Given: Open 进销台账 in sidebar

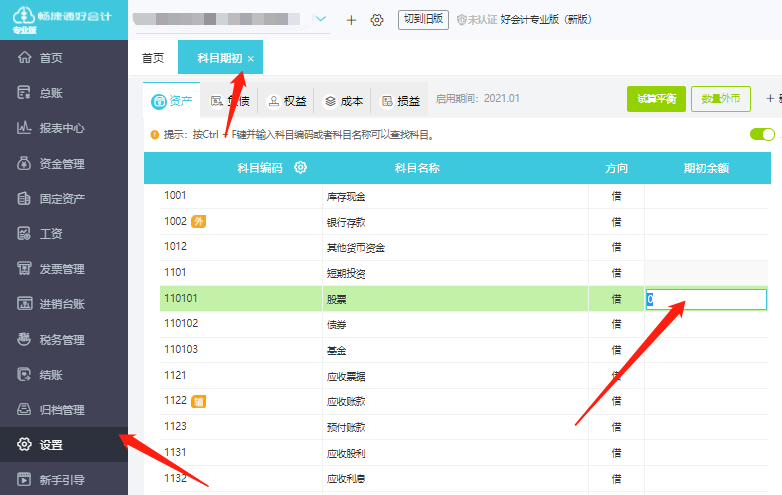Looking at the screenshot, I should click(x=64, y=304).
